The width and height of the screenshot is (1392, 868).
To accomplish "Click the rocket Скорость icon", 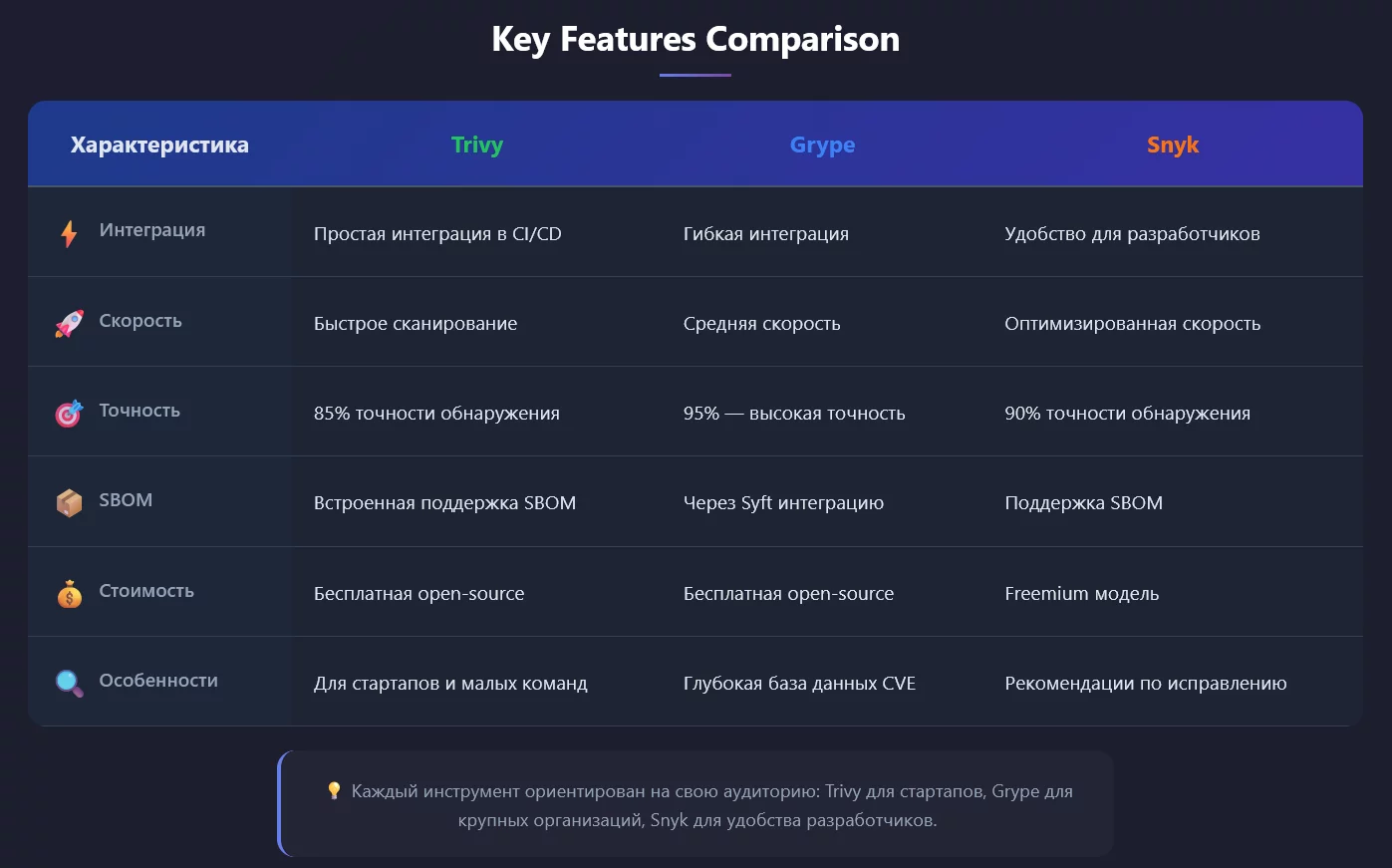I will pos(69,323).
